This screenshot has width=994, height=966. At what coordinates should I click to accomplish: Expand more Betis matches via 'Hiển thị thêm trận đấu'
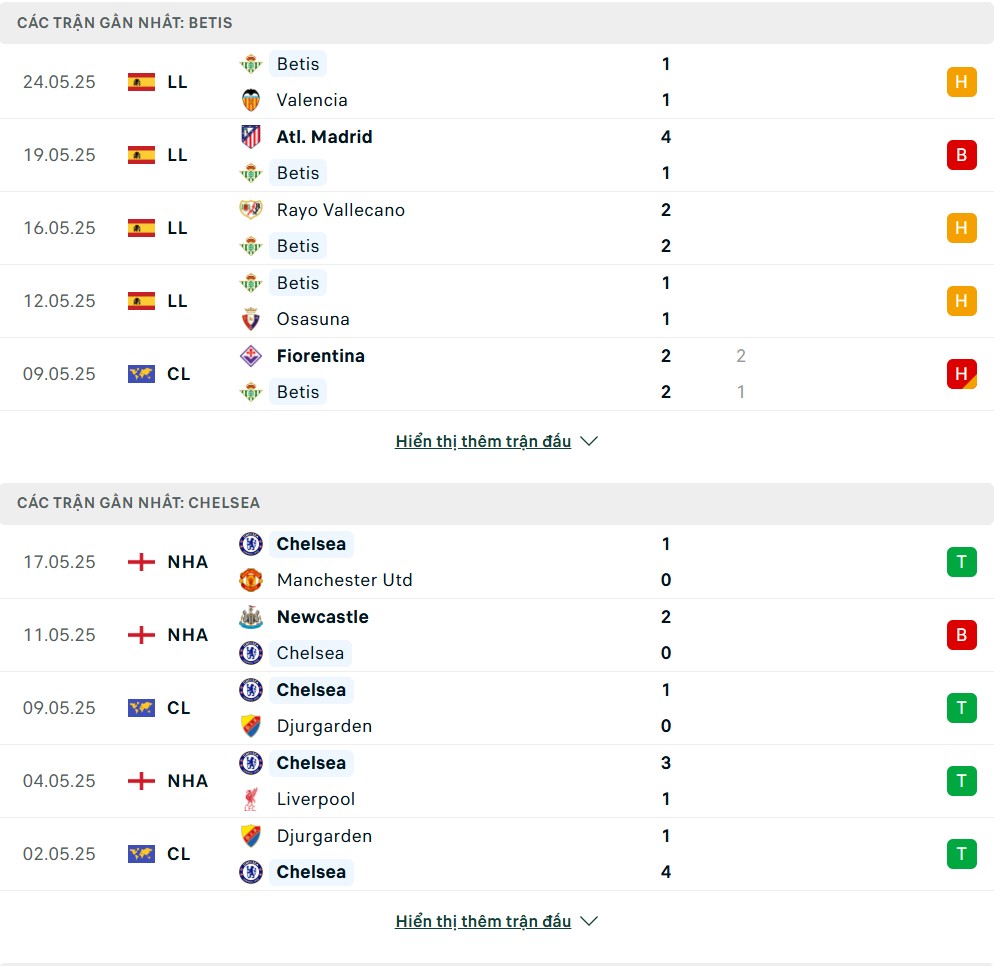483,441
